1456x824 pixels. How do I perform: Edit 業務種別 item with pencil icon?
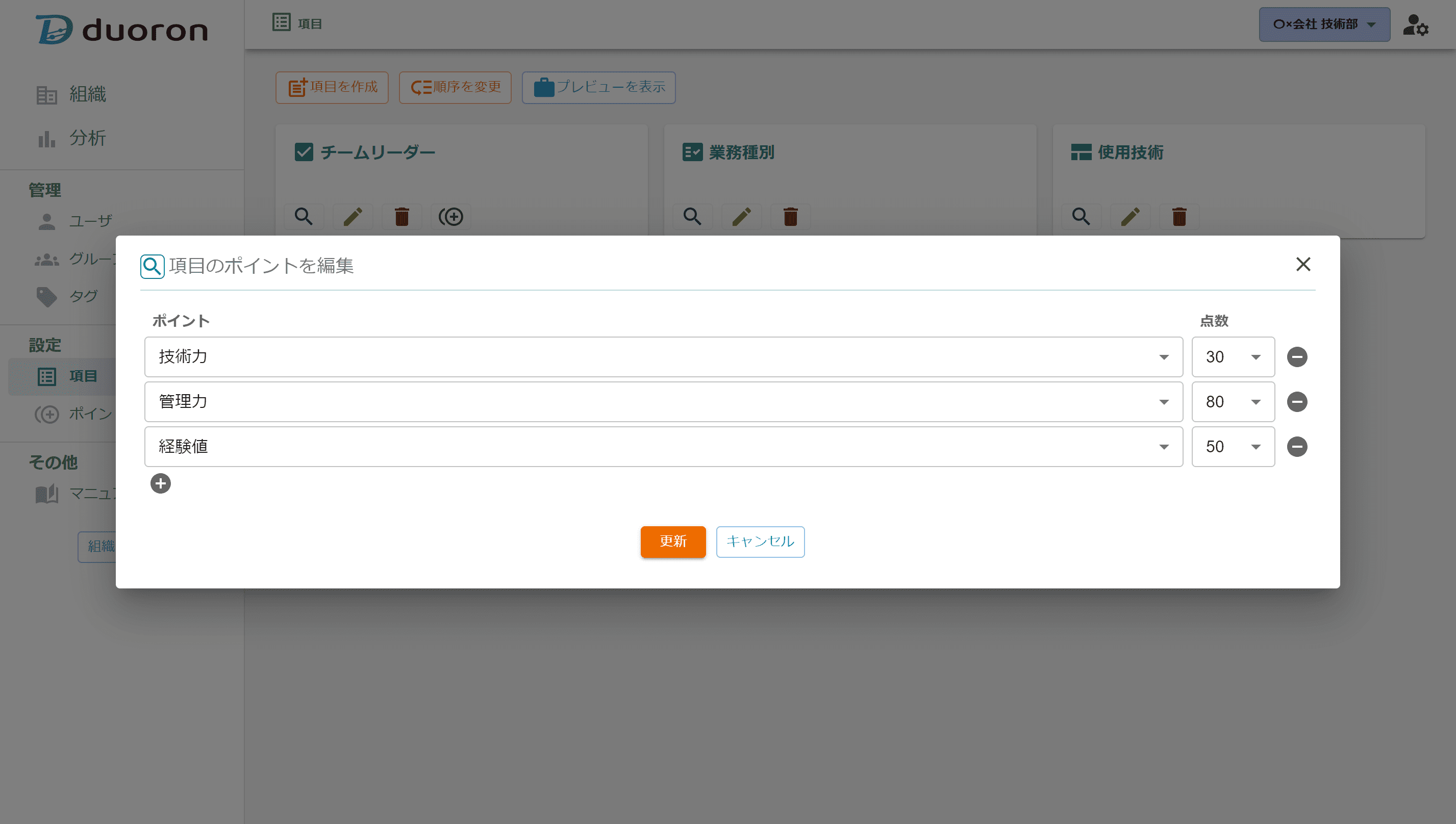click(x=742, y=216)
